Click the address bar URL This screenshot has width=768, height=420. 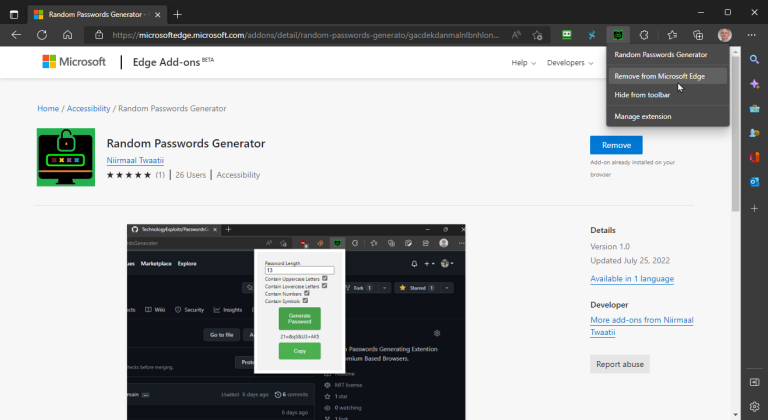pos(306,35)
